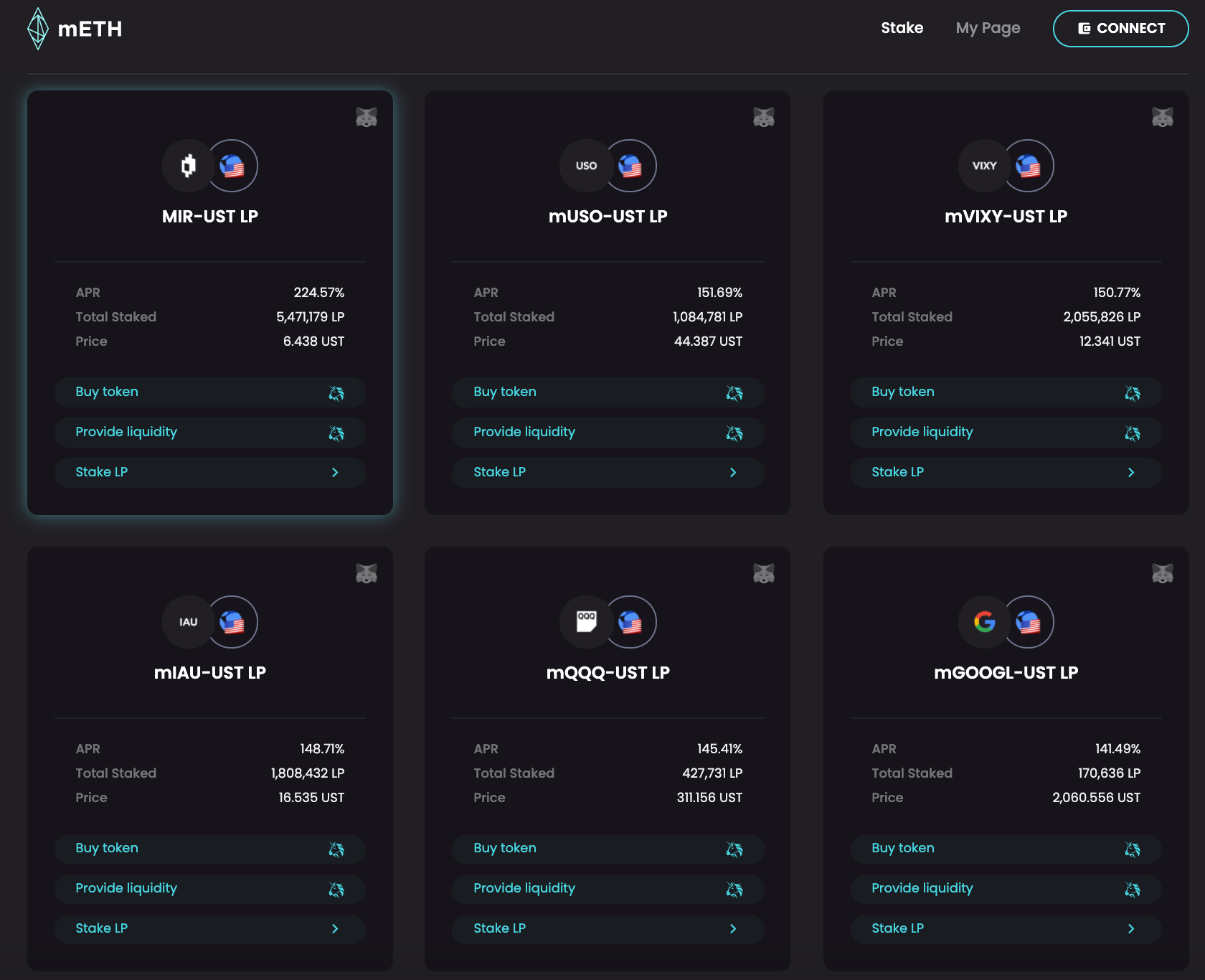
Task: Select the mVIXY-UST LP card title
Action: pyautogui.click(x=1006, y=217)
